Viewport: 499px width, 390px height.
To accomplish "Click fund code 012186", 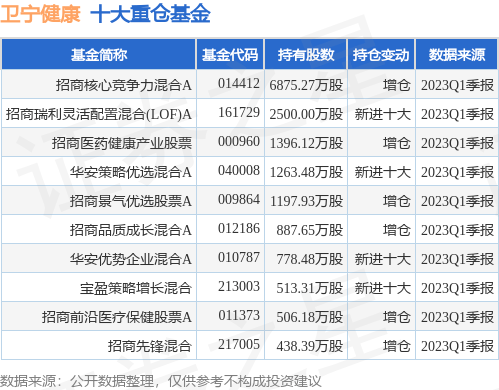I will click(239, 229).
